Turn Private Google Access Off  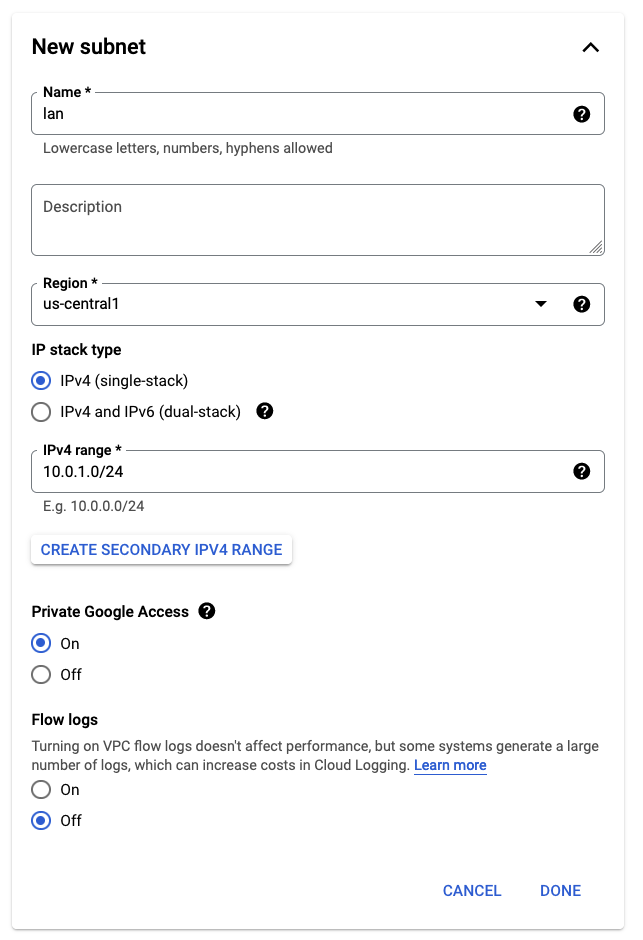(x=41, y=674)
